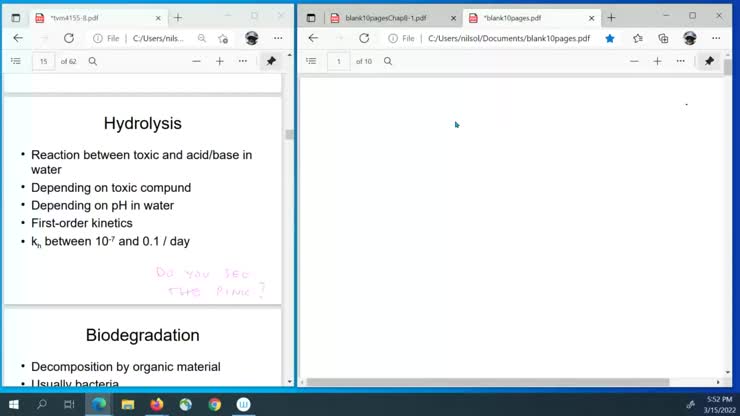The width and height of the screenshot is (740, 416).
Task: Open more PDF tools in left viewer
Action: click(243, 61)
